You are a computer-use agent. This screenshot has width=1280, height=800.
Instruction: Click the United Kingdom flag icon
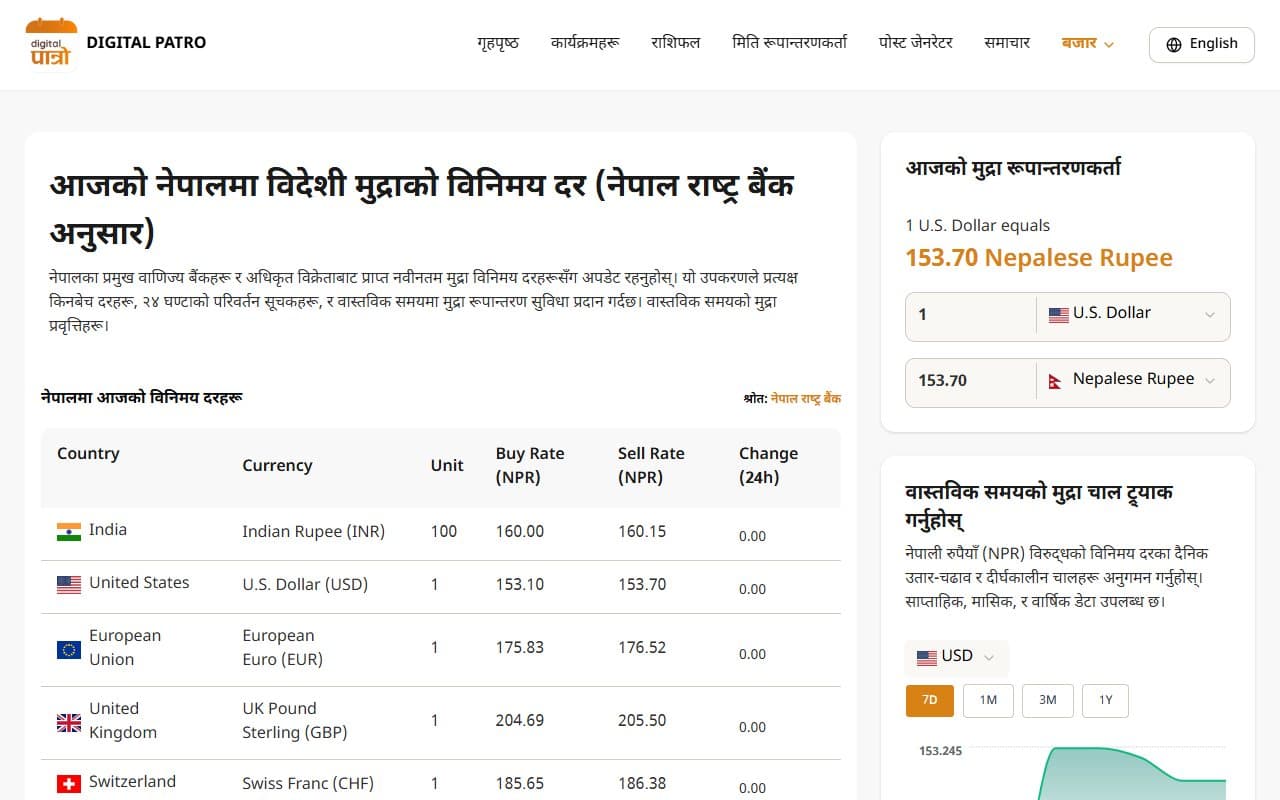(x=69, y=723)
